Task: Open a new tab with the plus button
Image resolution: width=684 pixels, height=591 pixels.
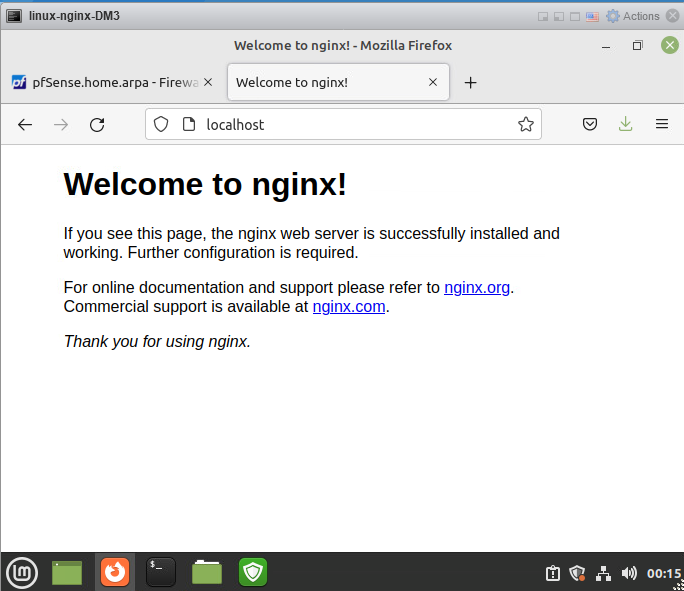Action: (470, 83)
